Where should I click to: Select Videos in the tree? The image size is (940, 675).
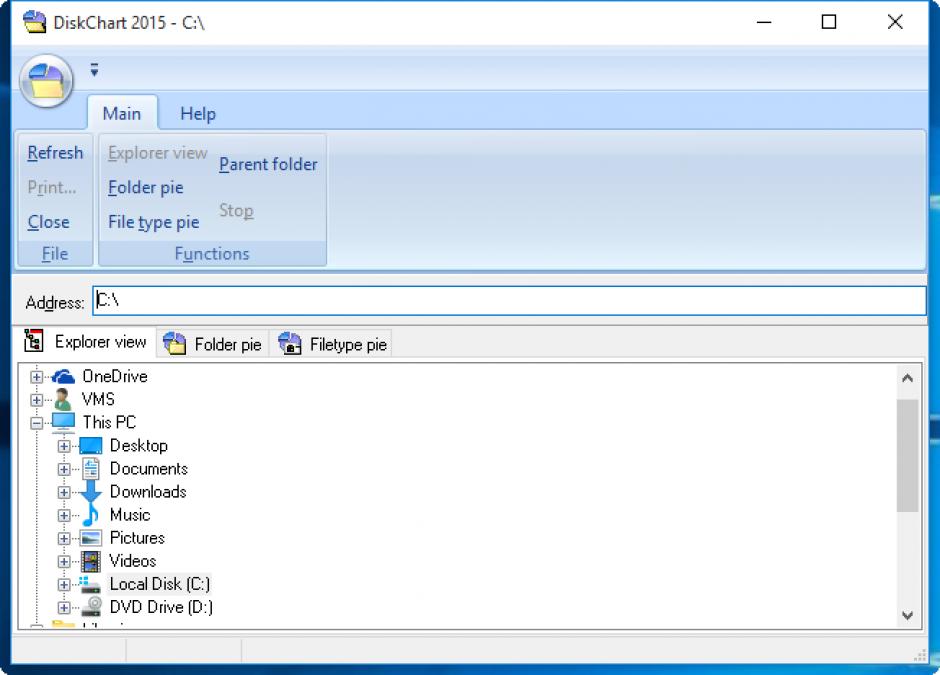(x=132, y=561)
